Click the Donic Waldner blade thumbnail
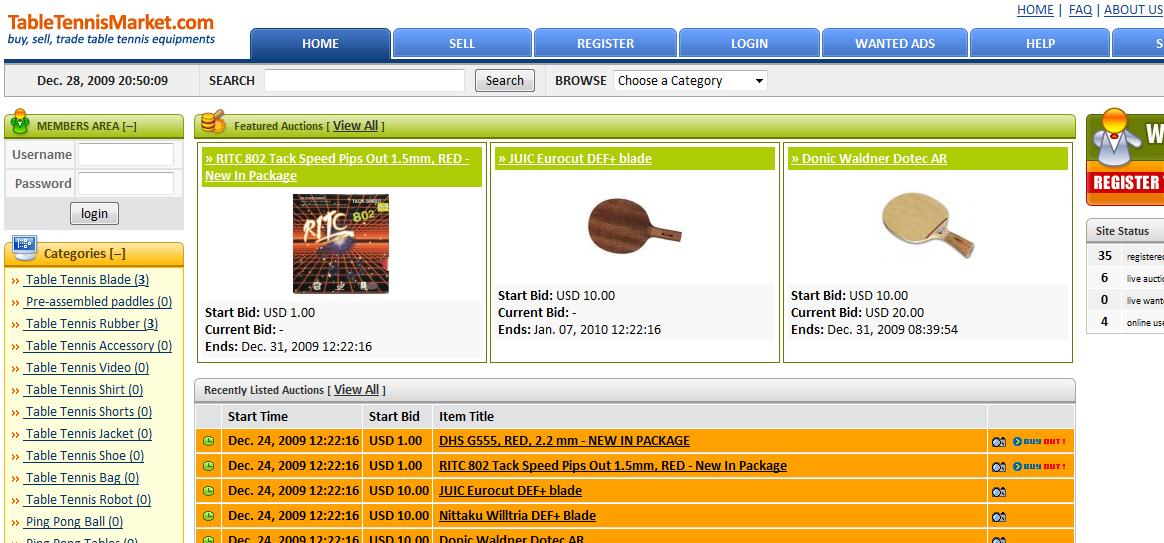This screenshot has height=543, width=1164. (x=928, y=225)
